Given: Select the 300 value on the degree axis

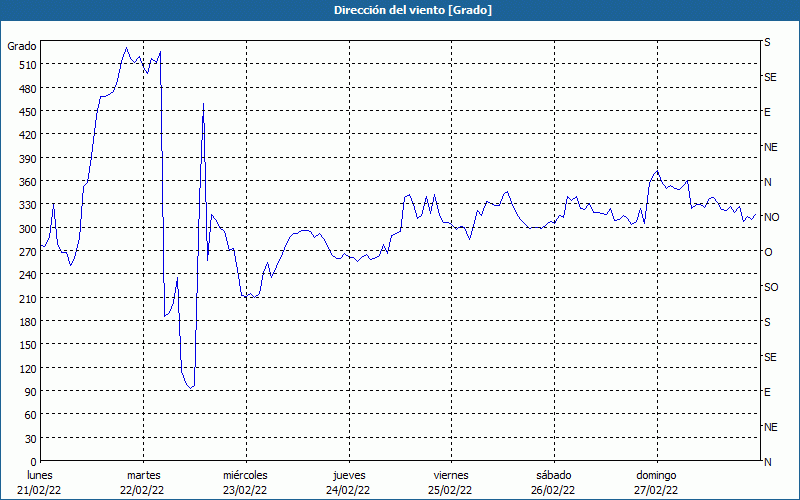Looking at the screenshot, I should pos(27,229).
